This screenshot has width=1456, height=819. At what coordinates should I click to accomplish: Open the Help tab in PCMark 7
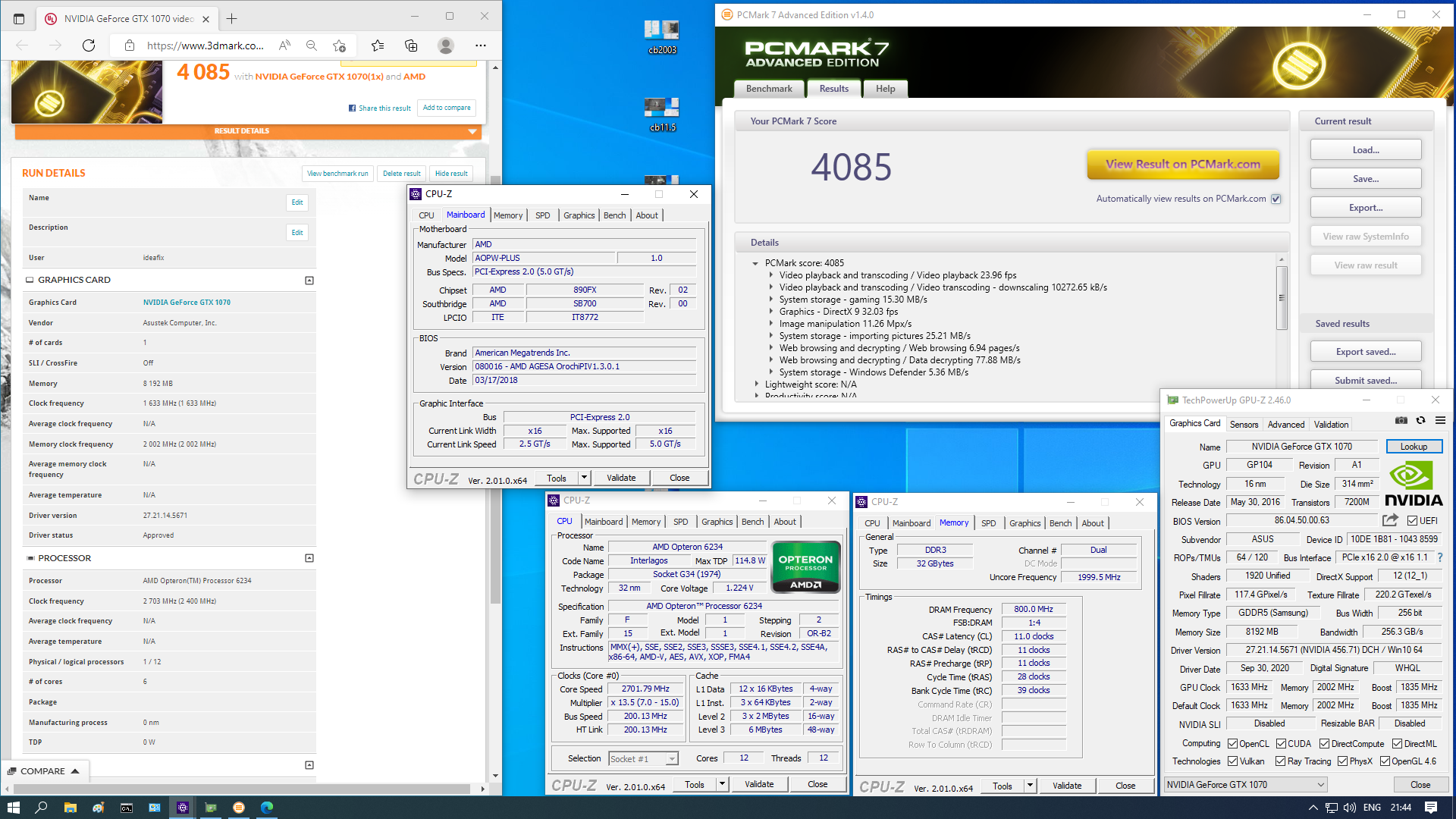[x=885, y=89]
